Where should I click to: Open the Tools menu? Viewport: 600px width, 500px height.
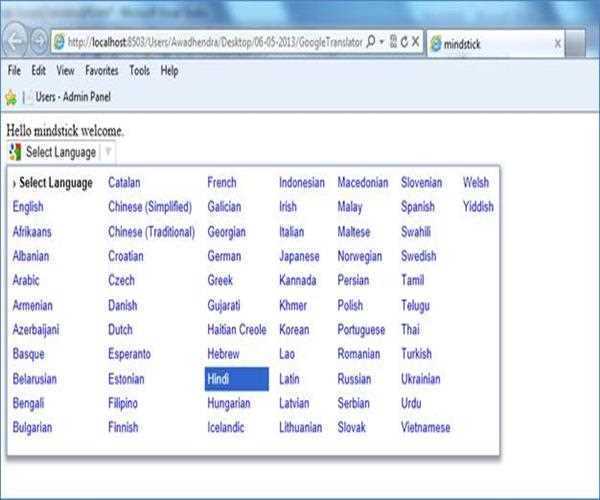[139, 71]
